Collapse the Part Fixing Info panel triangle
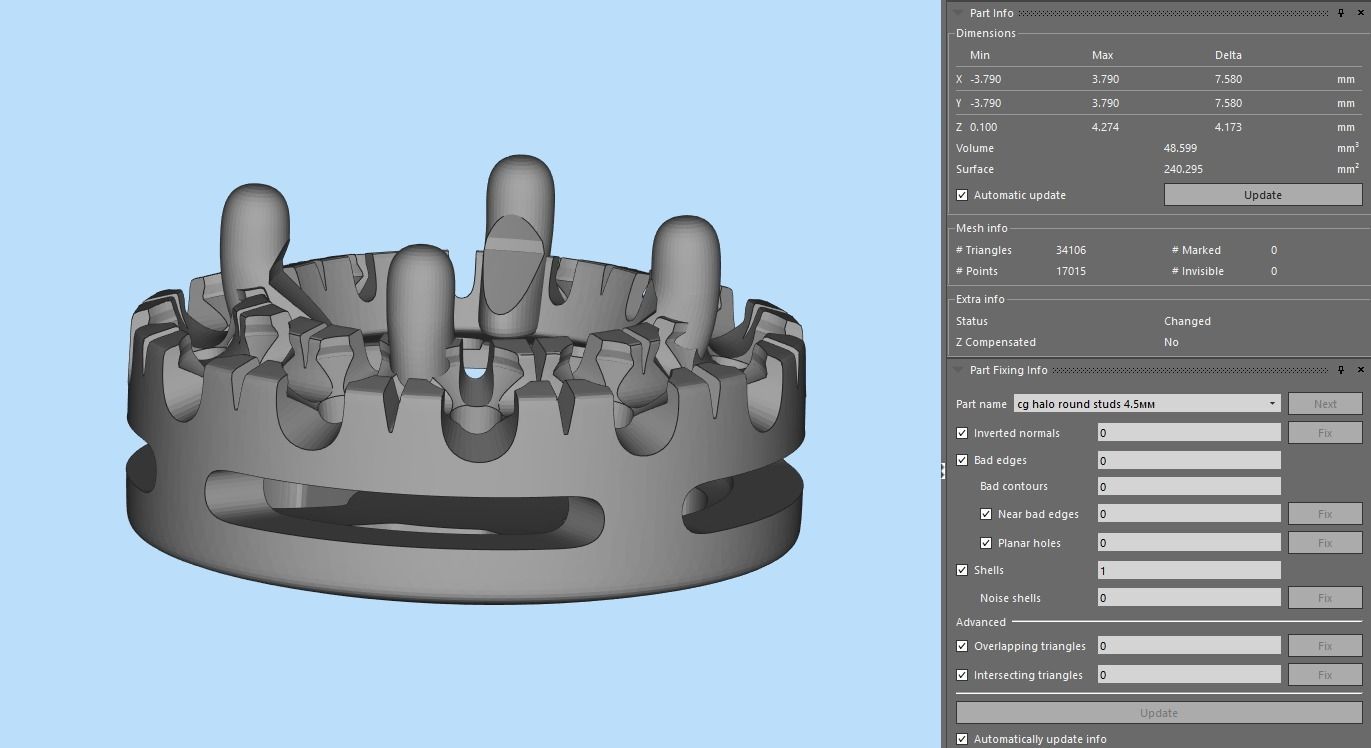 pos(958,370)
